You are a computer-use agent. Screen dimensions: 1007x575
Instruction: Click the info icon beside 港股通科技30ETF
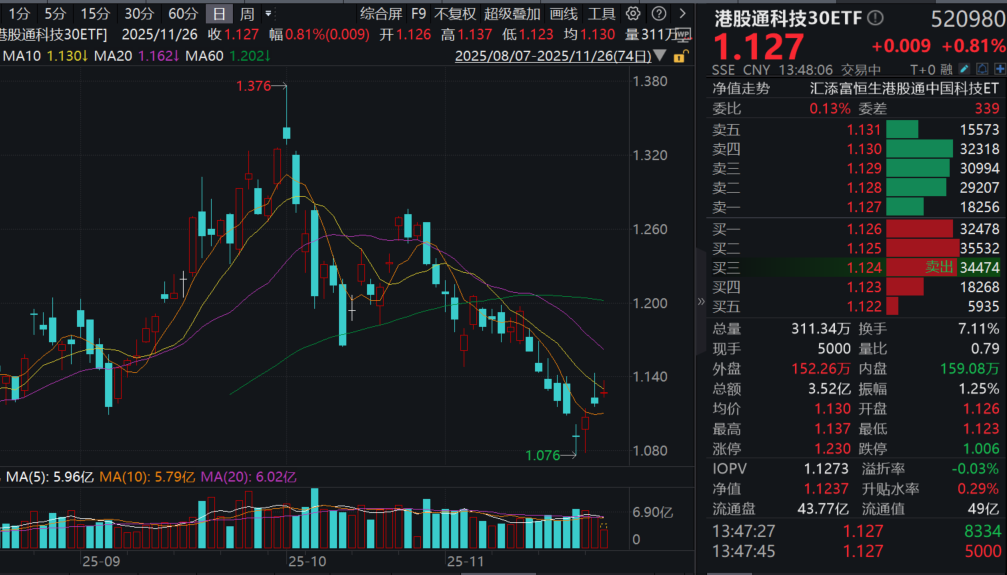(x=876, y=20)
